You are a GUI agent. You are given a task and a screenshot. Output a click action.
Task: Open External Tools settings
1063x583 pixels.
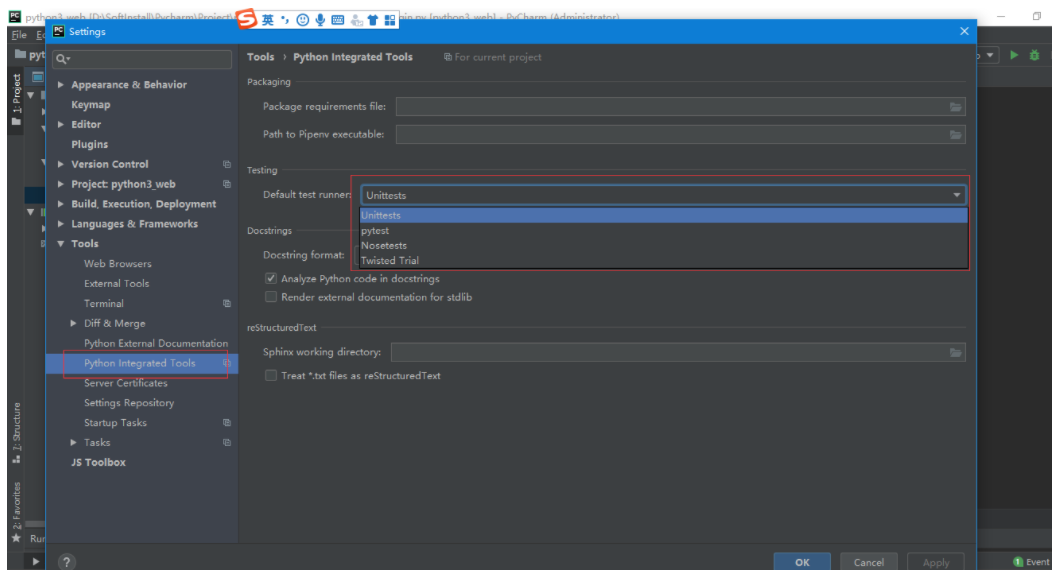[117, 283]
